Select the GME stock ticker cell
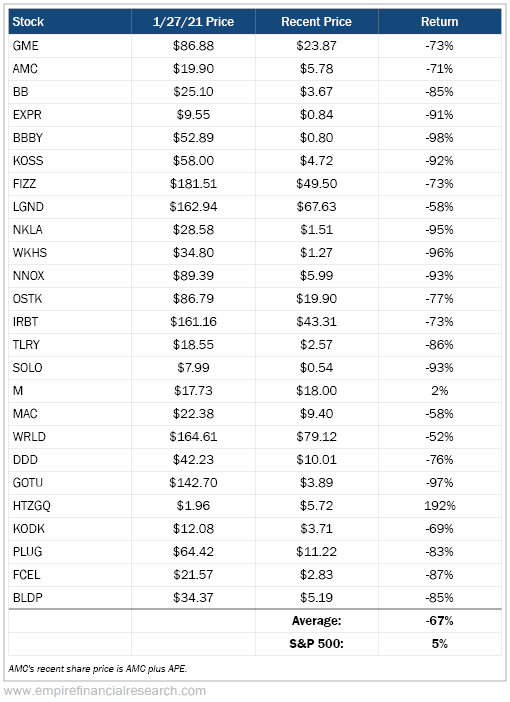Image resolution: width=510 pixels, height=702 pixels. tap(70, 46)
